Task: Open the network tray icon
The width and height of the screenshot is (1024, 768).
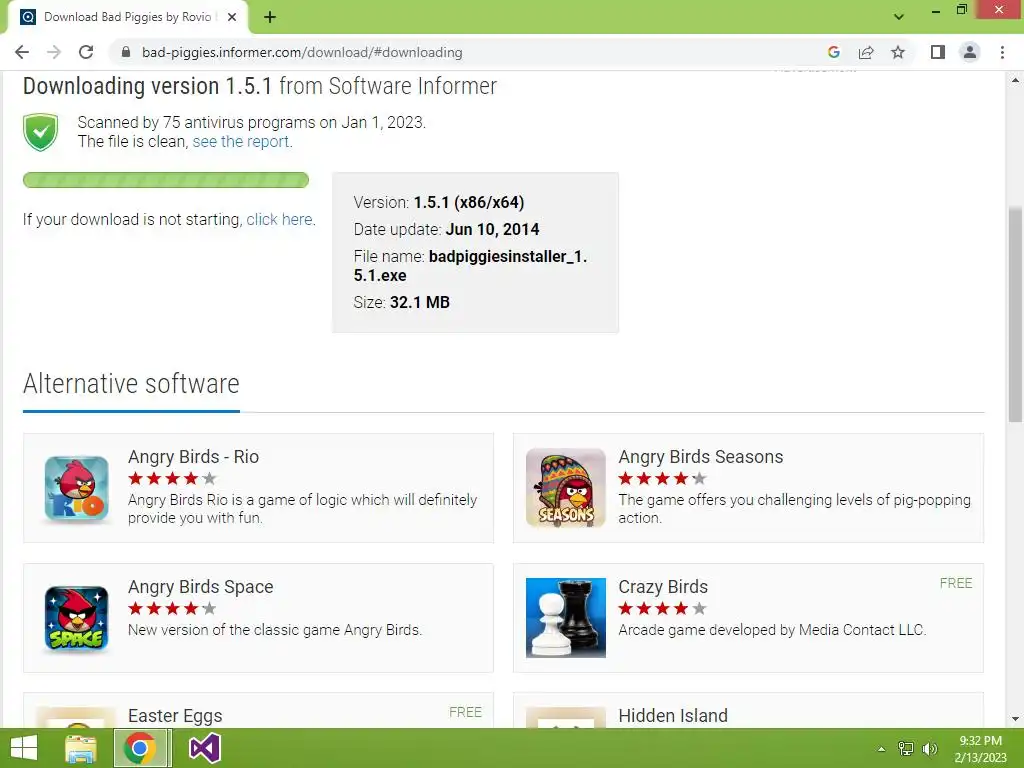Action: tap(906, 749)
